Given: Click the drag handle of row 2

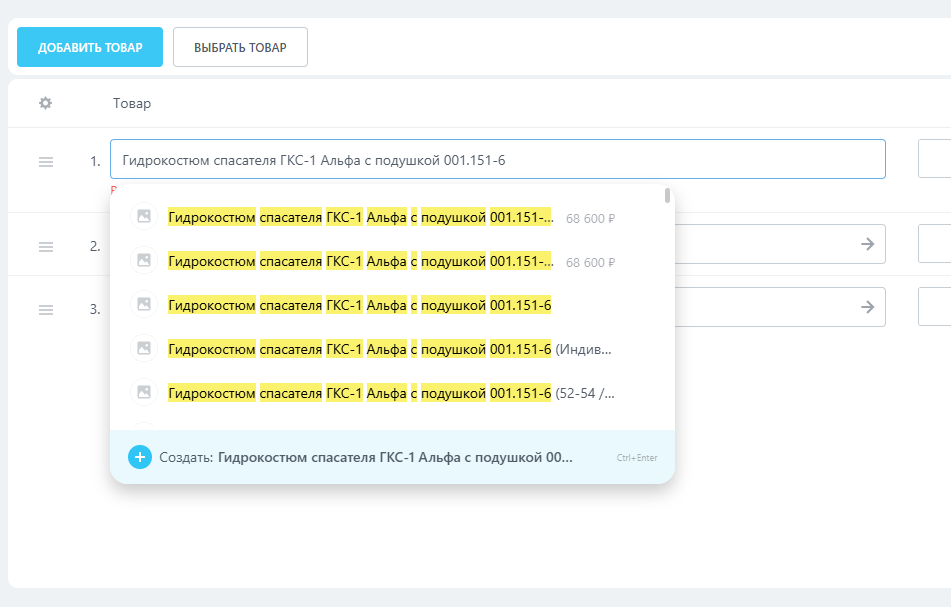Looking at the screenshot, I should [45, 246].
